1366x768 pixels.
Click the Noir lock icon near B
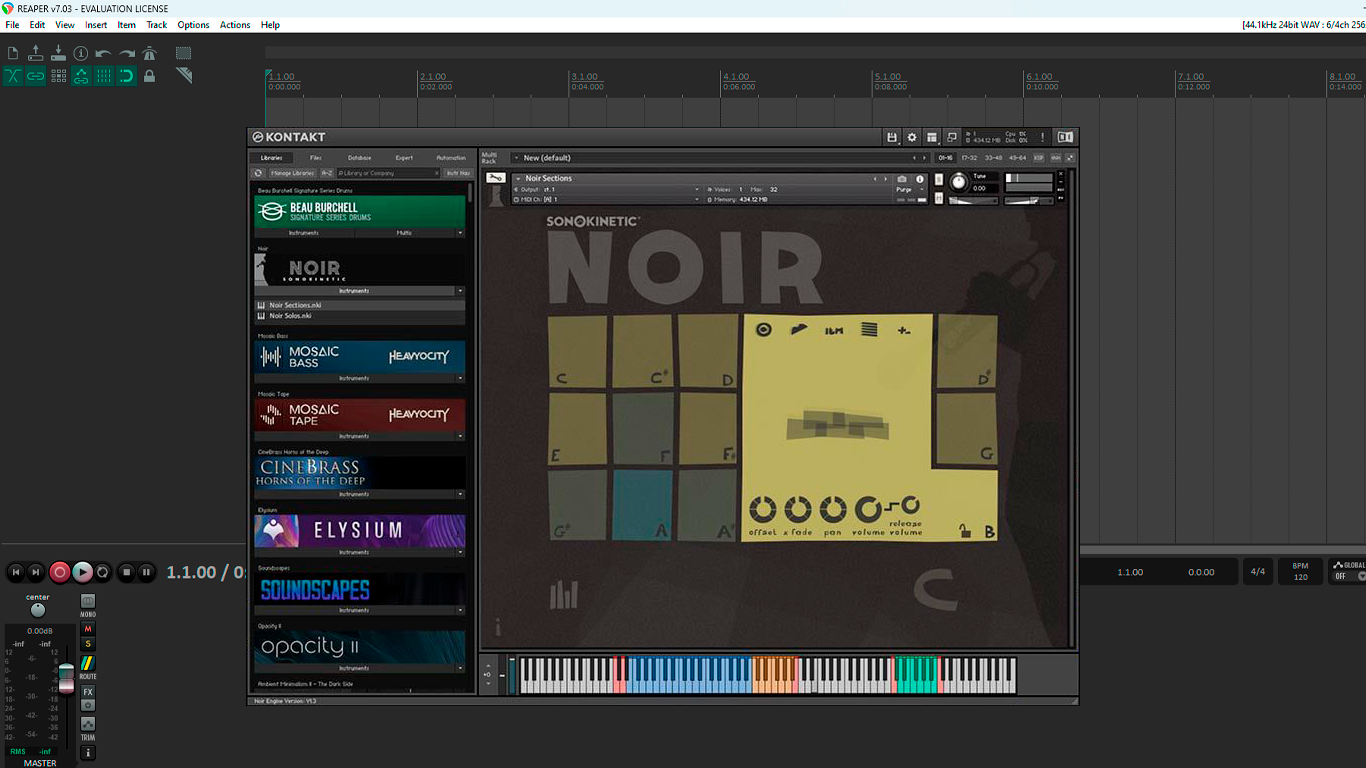965,531
